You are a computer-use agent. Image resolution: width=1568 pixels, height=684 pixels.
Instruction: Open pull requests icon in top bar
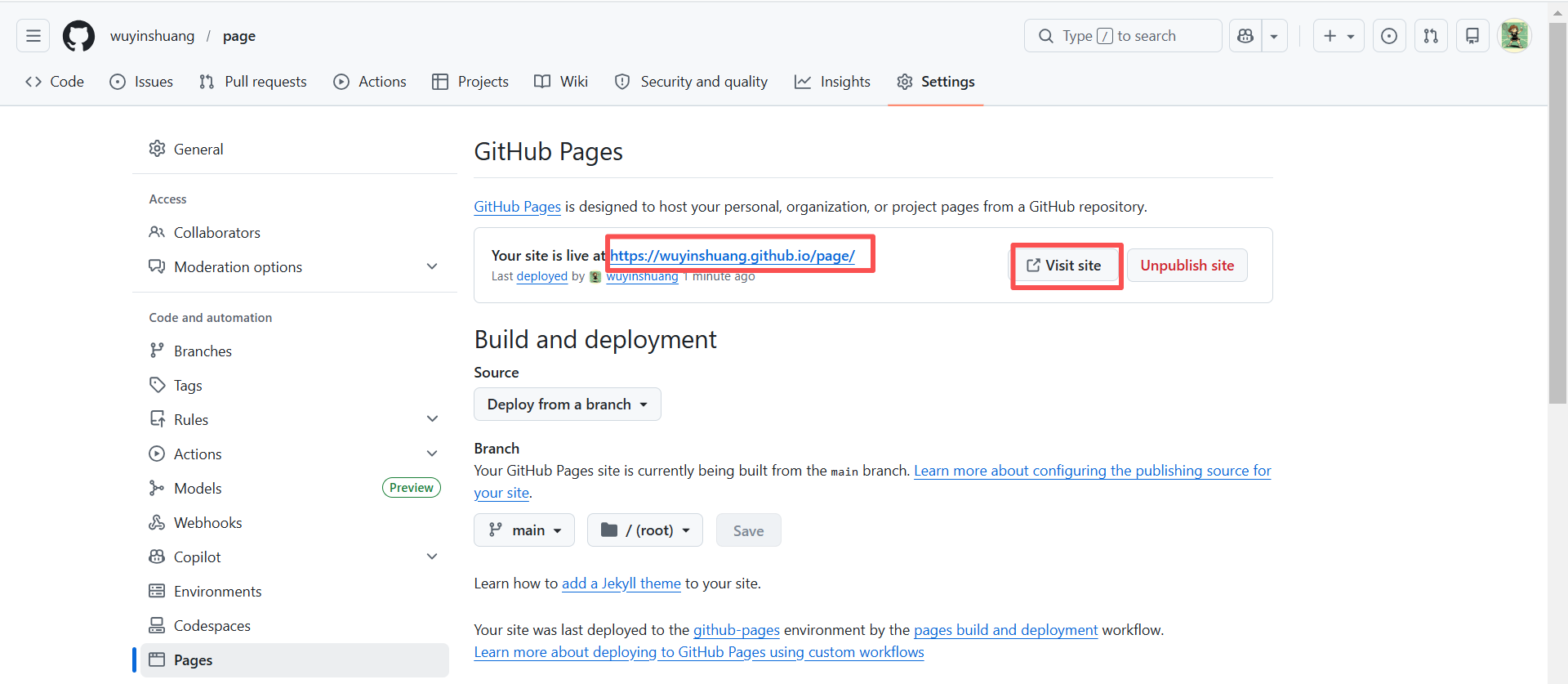[x=1431, y=36]
